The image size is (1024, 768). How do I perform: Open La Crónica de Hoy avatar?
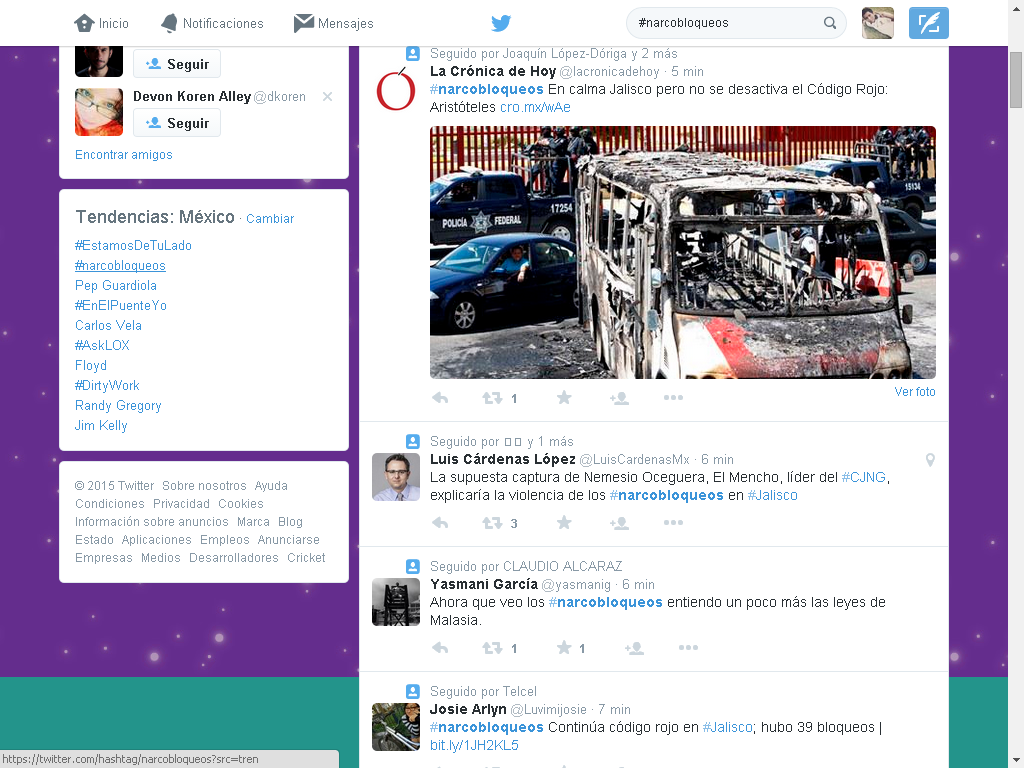click(396, 89)
